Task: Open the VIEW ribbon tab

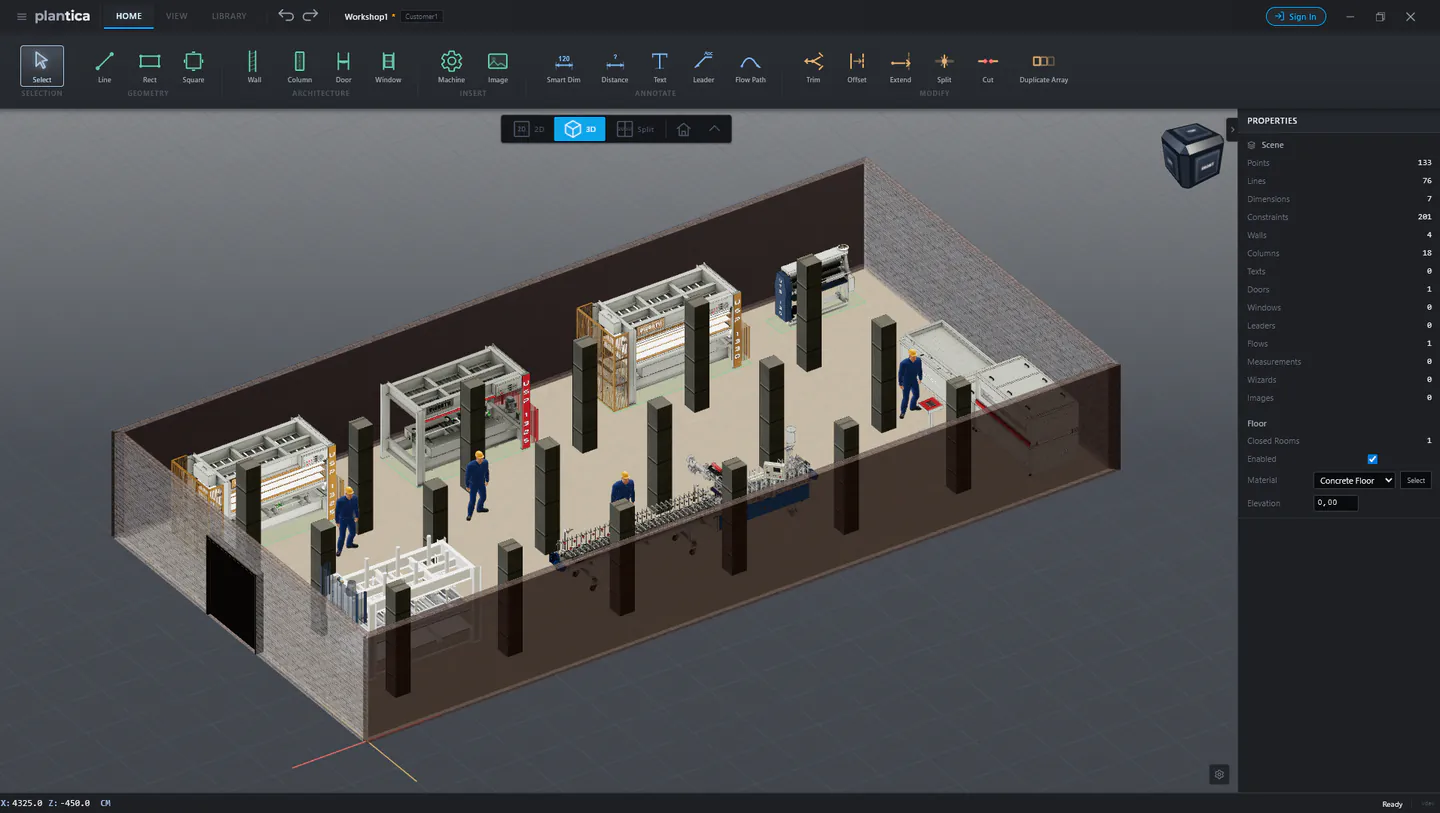Action: [x=177, y=16]
